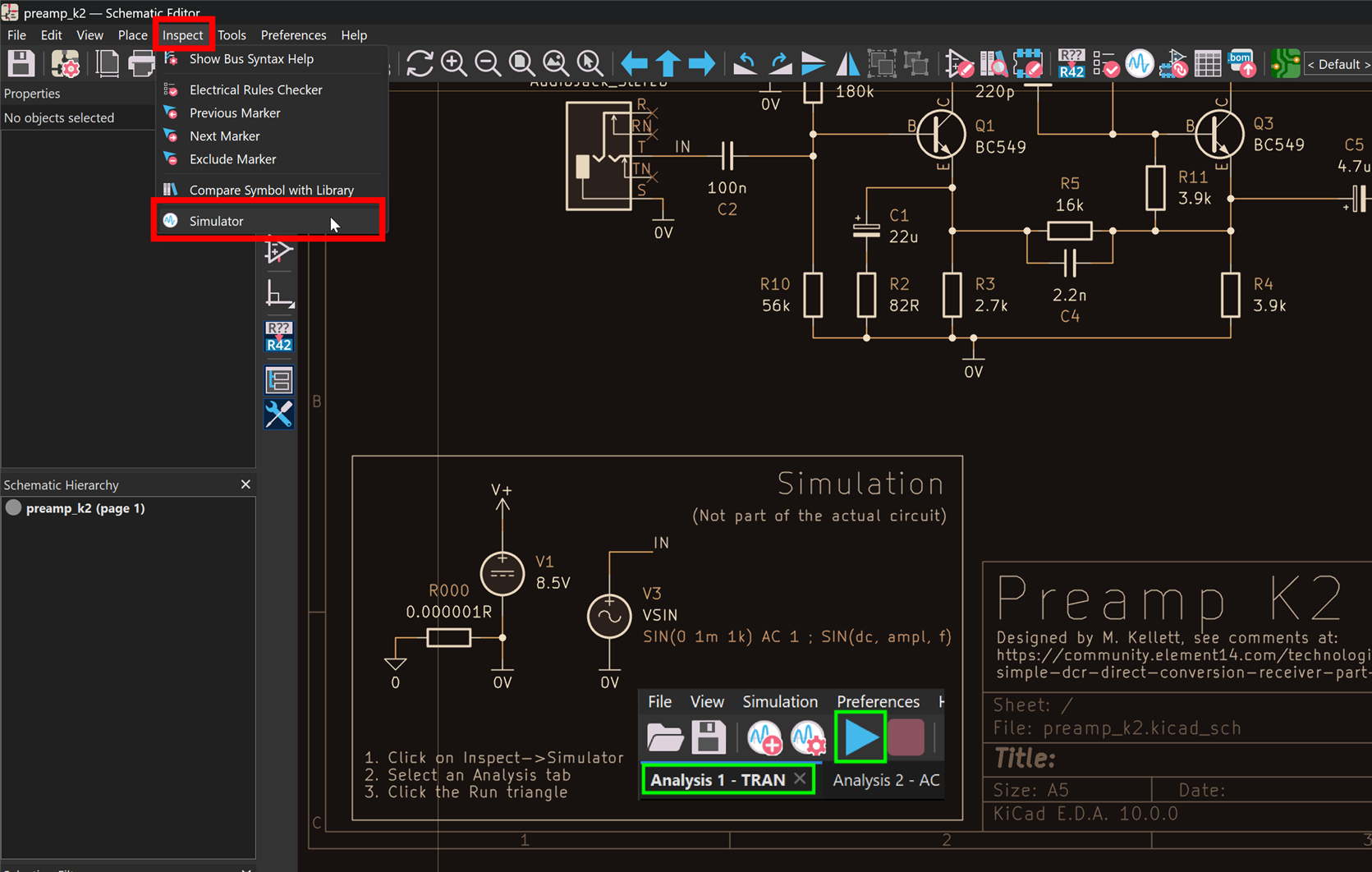Choose Show Bus Syntax Help

point(272,59)
